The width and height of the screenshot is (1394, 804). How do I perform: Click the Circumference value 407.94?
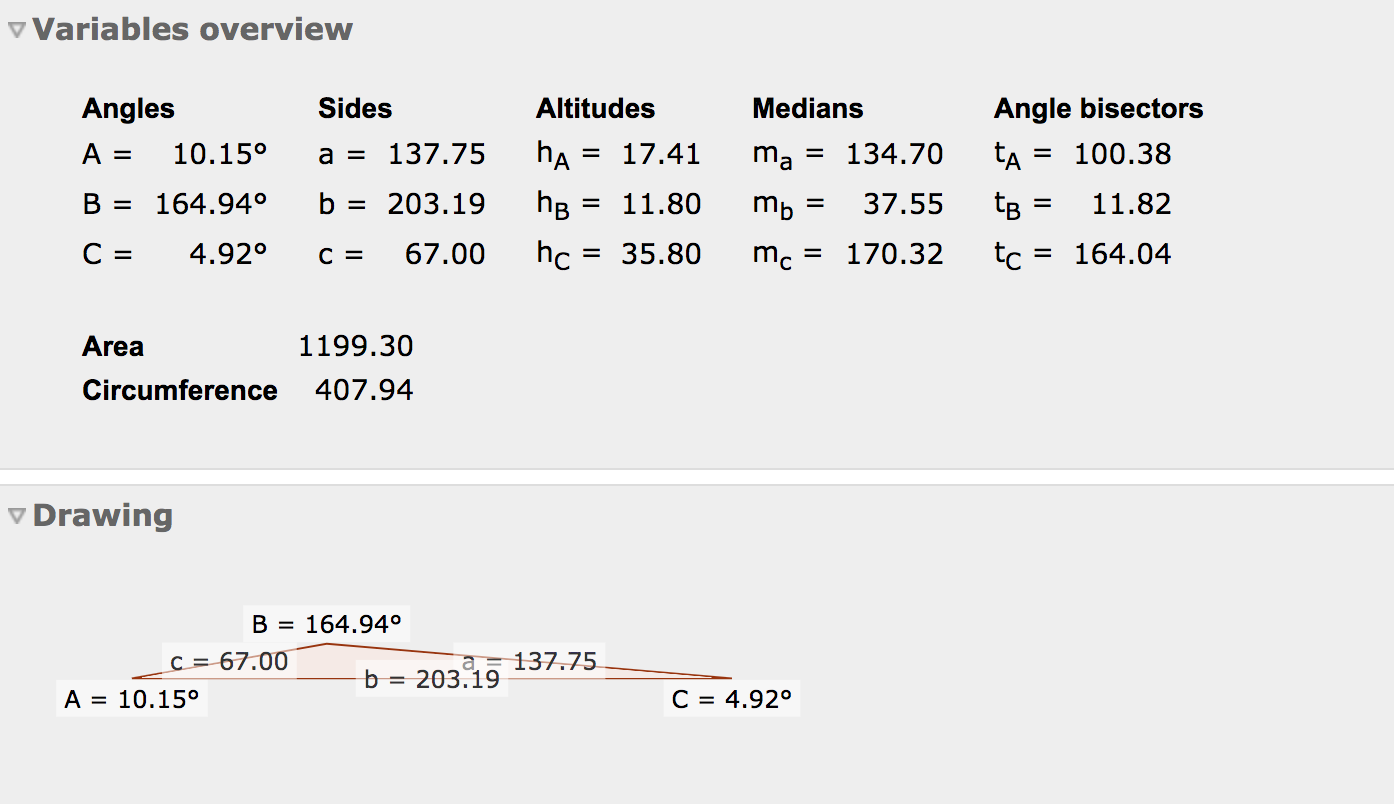(x=364, y=390)
